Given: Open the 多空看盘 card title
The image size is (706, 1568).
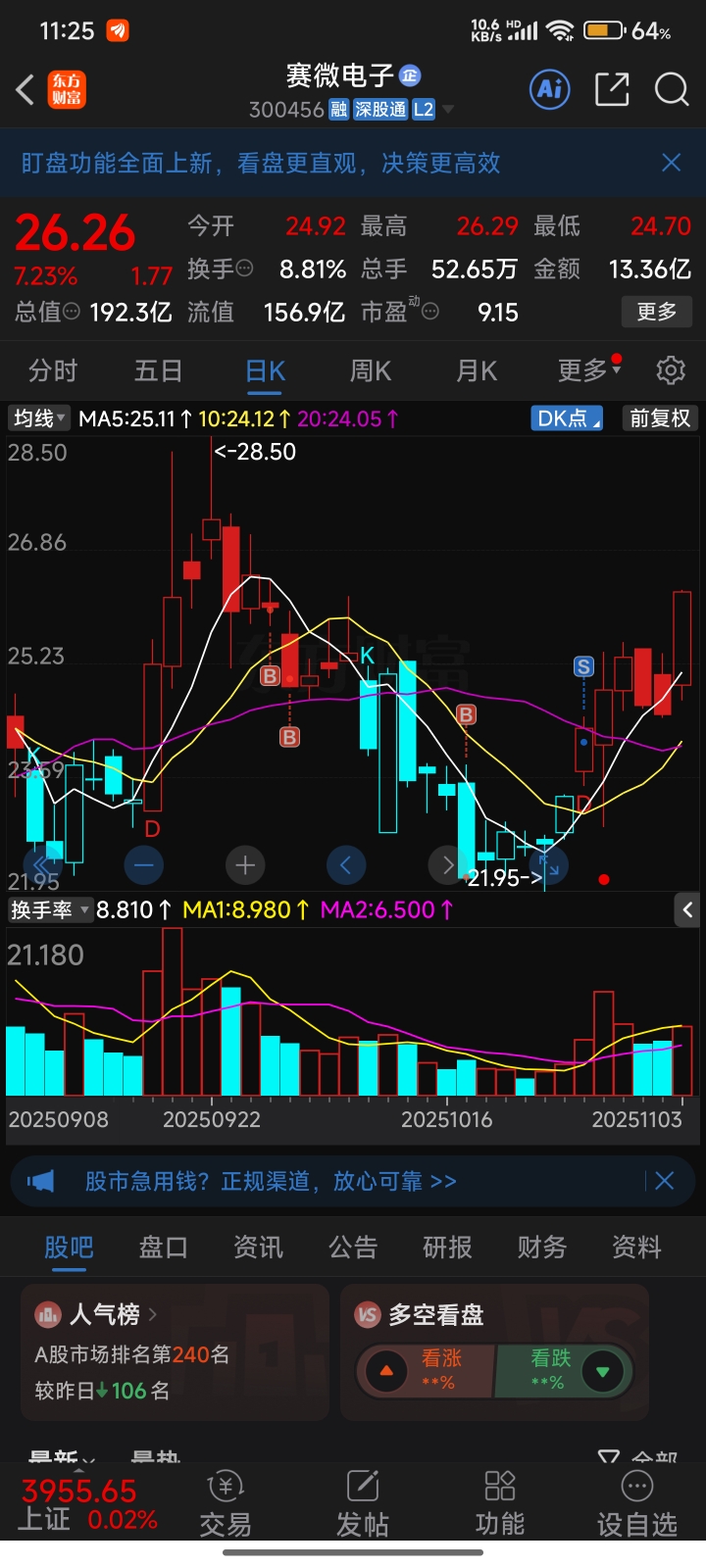Looking at the screenshot, I should (x=436, y=1314).
